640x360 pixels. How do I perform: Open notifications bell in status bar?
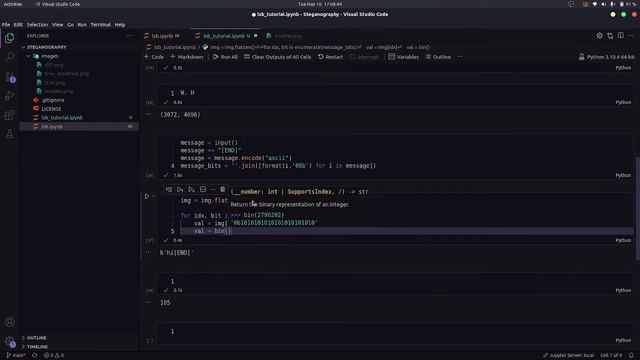point(631,355)
